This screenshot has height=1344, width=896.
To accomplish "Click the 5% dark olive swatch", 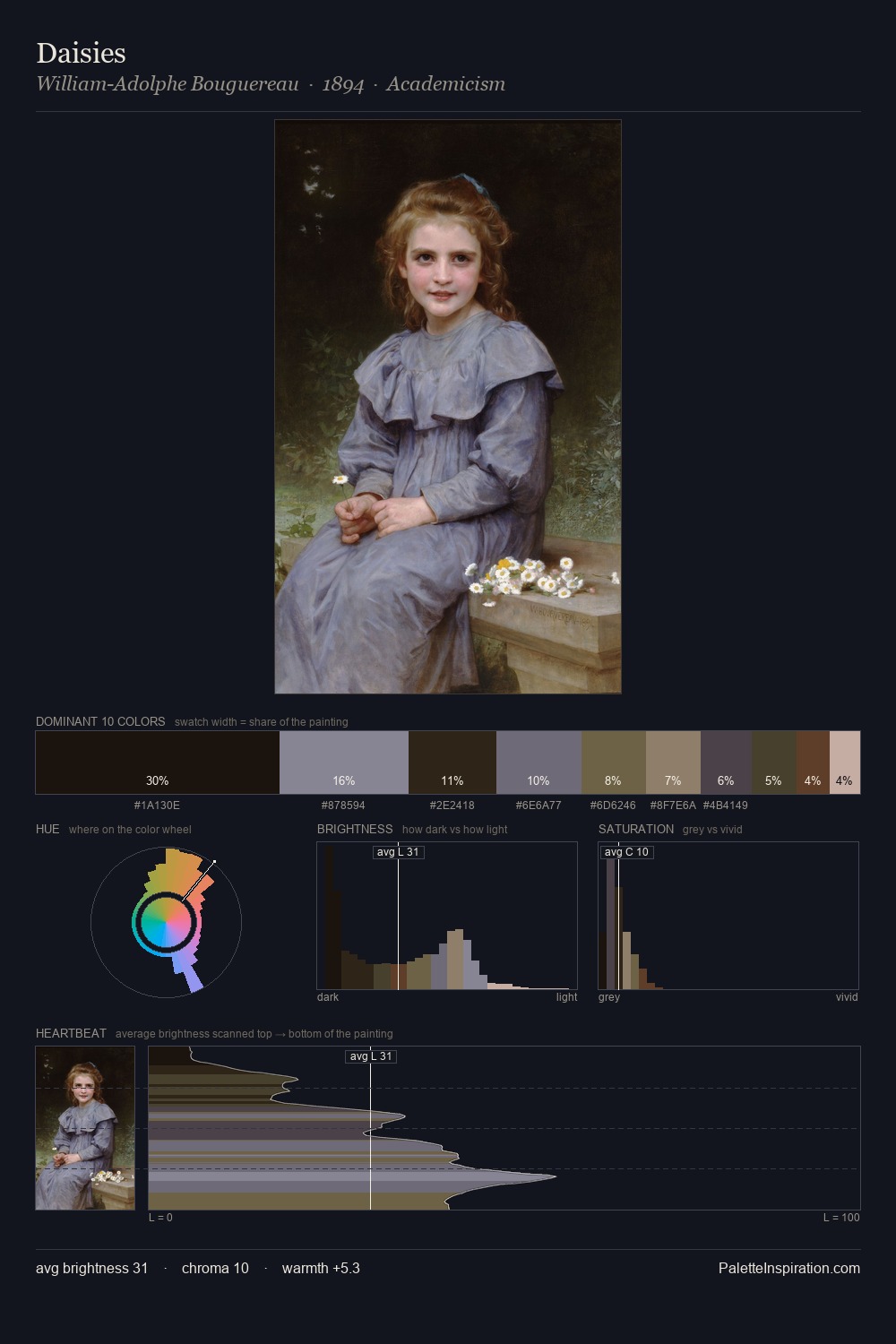I will pyautogui.click(x=774, y=762).
